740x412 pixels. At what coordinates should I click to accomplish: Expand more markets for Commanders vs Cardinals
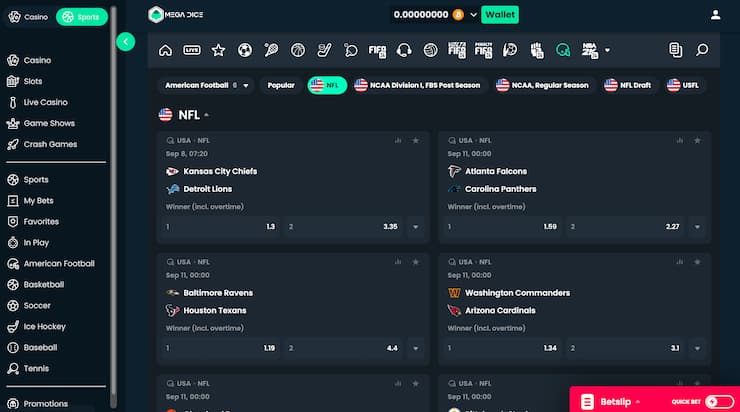coord(697,348)
